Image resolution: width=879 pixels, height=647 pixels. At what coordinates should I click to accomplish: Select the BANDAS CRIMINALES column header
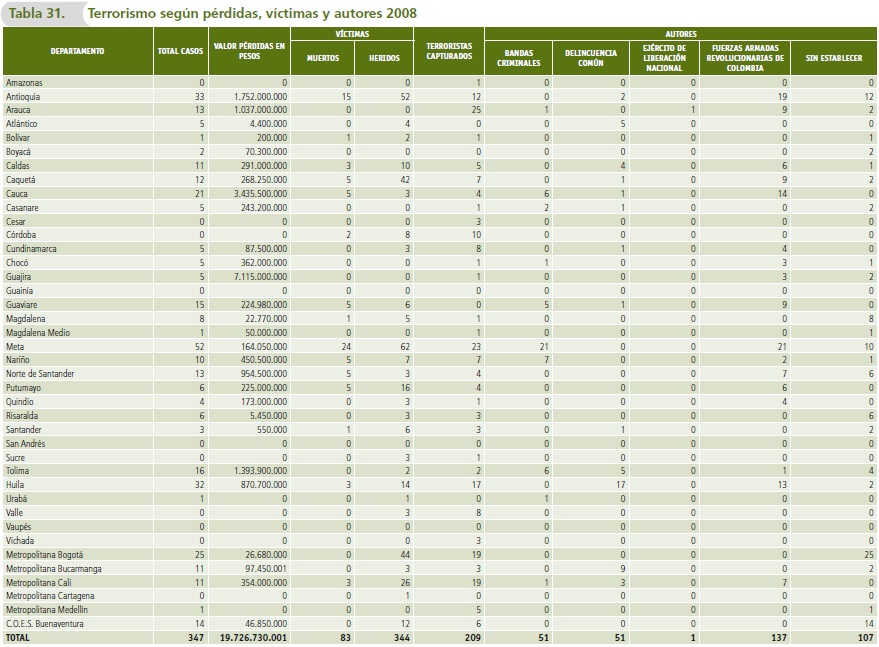pos(521,58)
